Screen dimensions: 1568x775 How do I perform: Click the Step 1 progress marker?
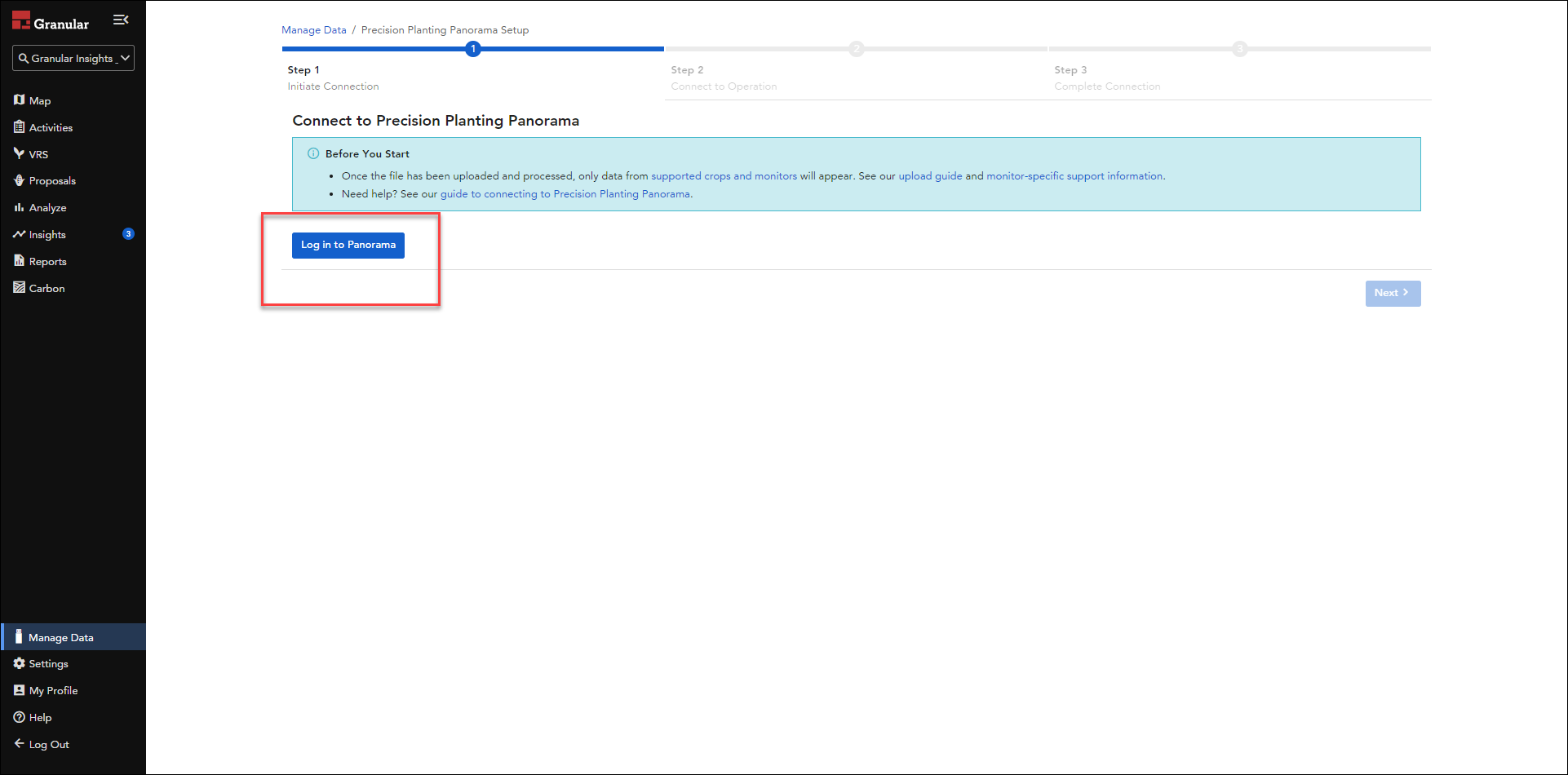(473, 49)
